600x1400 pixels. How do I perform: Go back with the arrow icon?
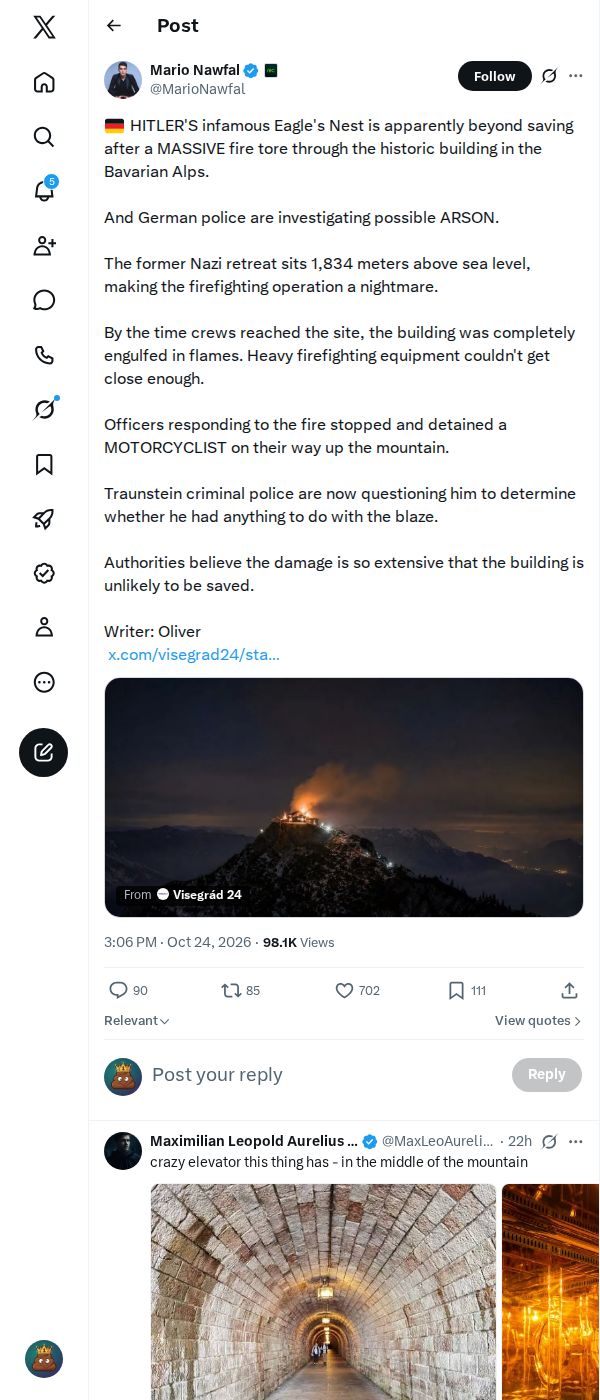pos(114,26)
